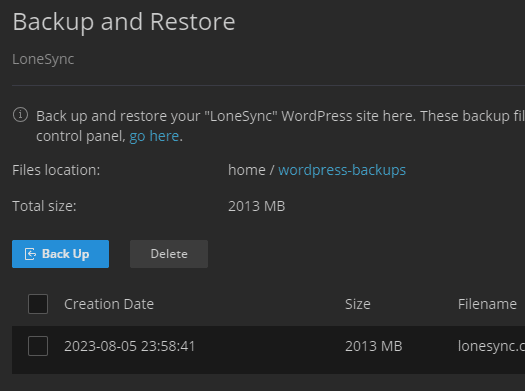This screenshot has height=391, width=525.
Task: Click the 'Total size:' label
Action: [44, 206]
